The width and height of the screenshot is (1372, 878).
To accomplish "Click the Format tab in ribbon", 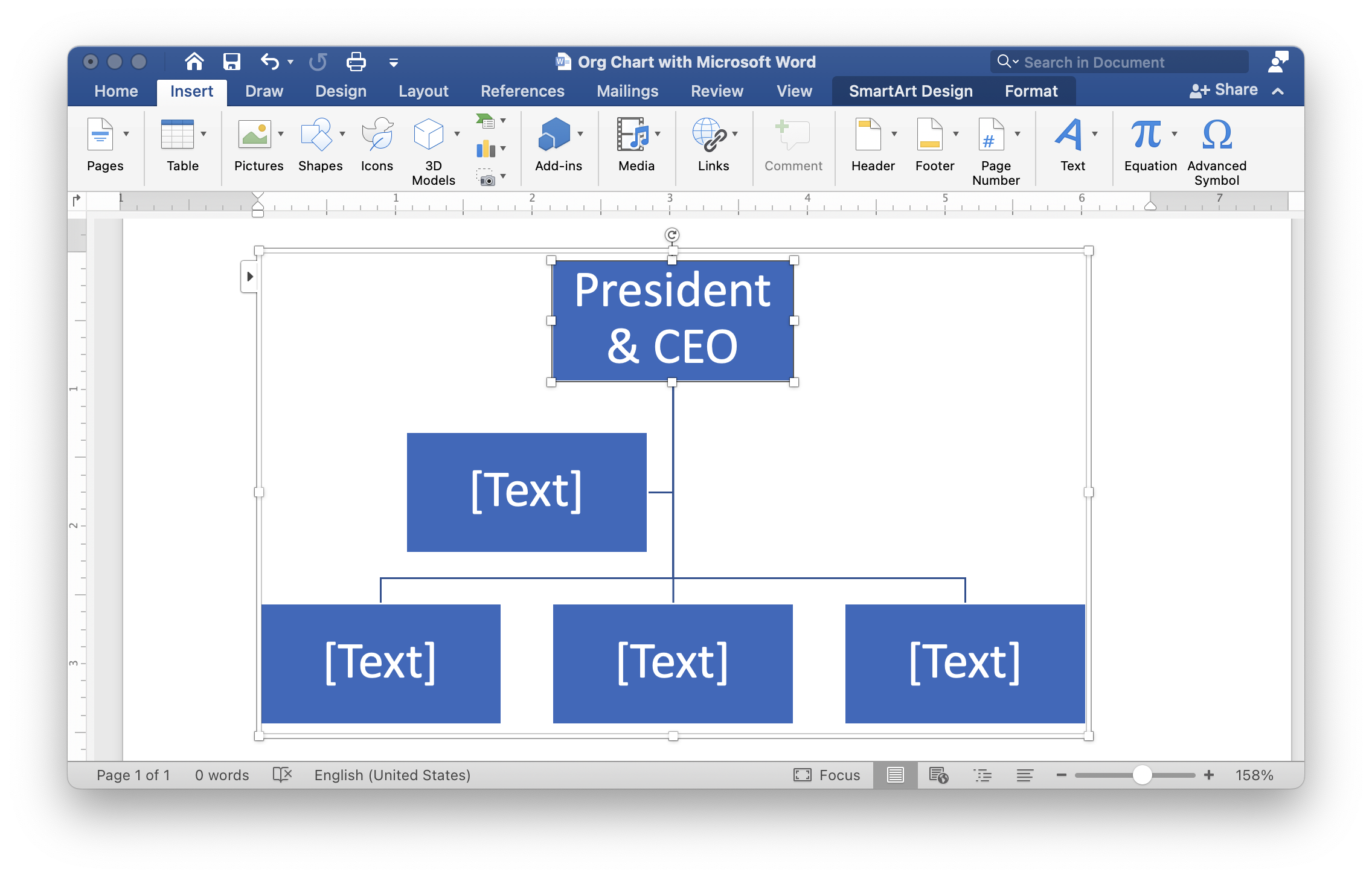I will (1030, 91).
